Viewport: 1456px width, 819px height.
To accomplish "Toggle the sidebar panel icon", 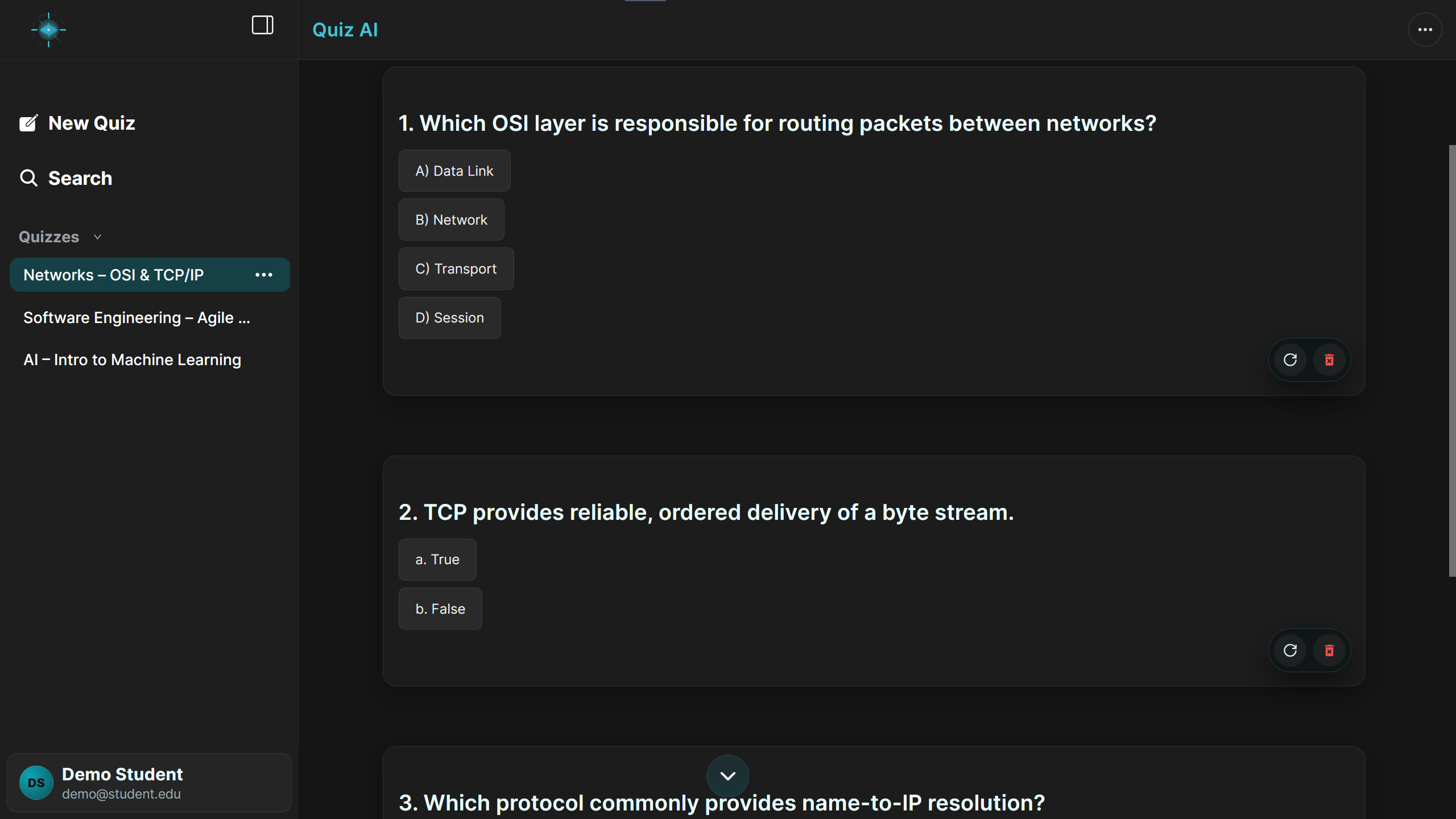I will point(262,25).
